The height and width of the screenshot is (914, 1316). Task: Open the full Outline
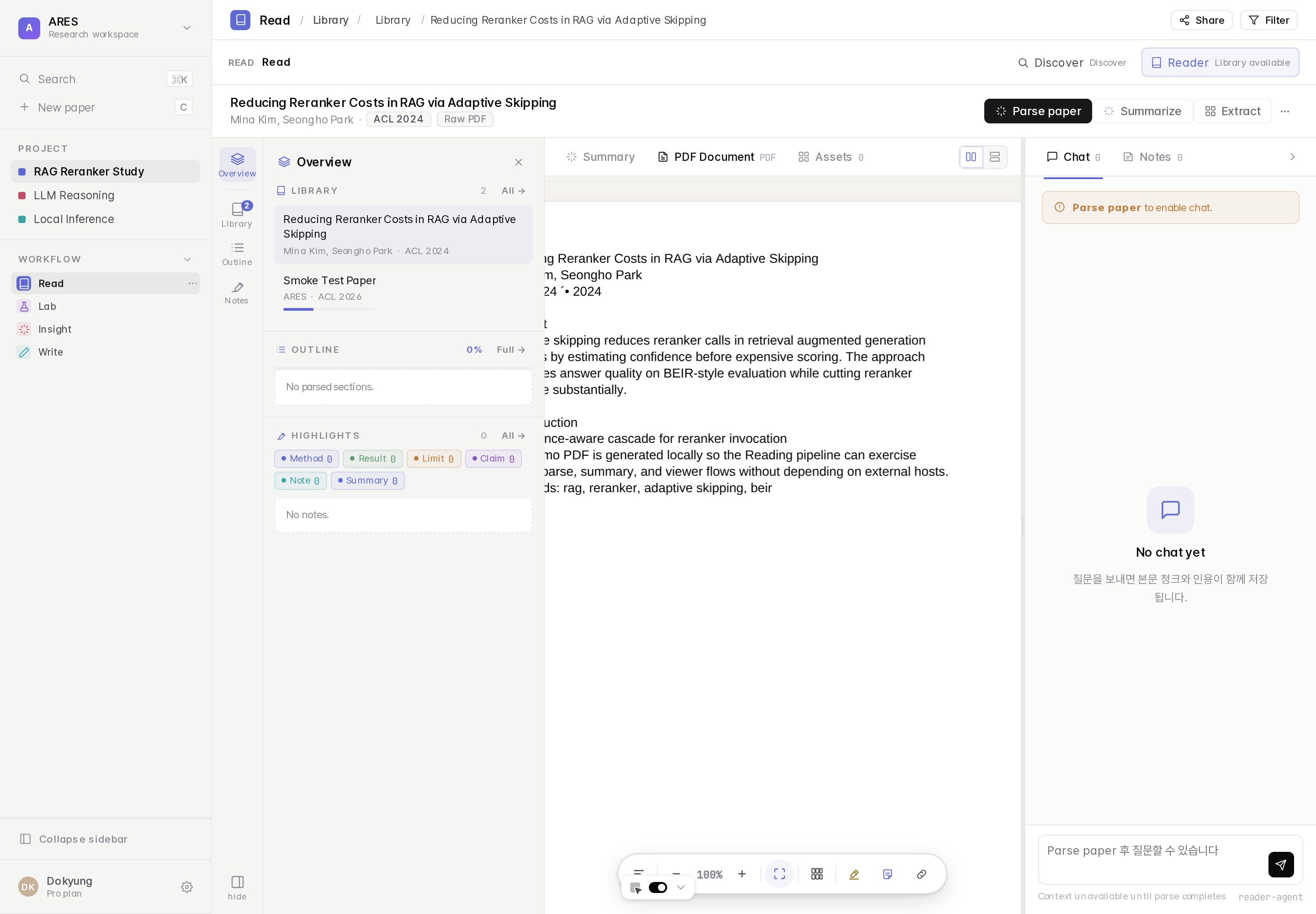pos(511,349)
